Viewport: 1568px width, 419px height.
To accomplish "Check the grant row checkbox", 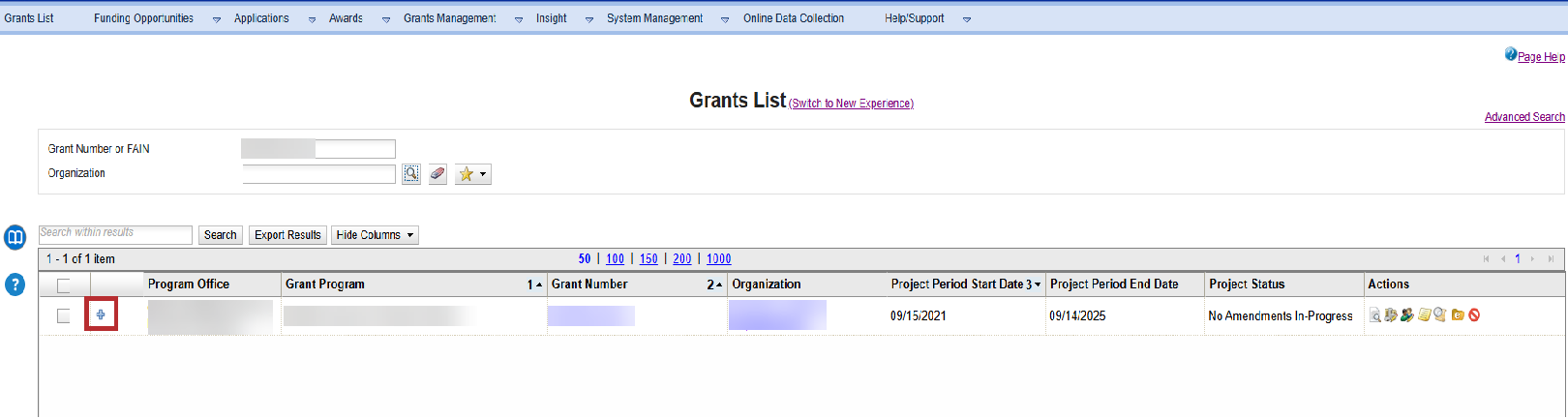I will pyautogui.click(x=64, y=316).
